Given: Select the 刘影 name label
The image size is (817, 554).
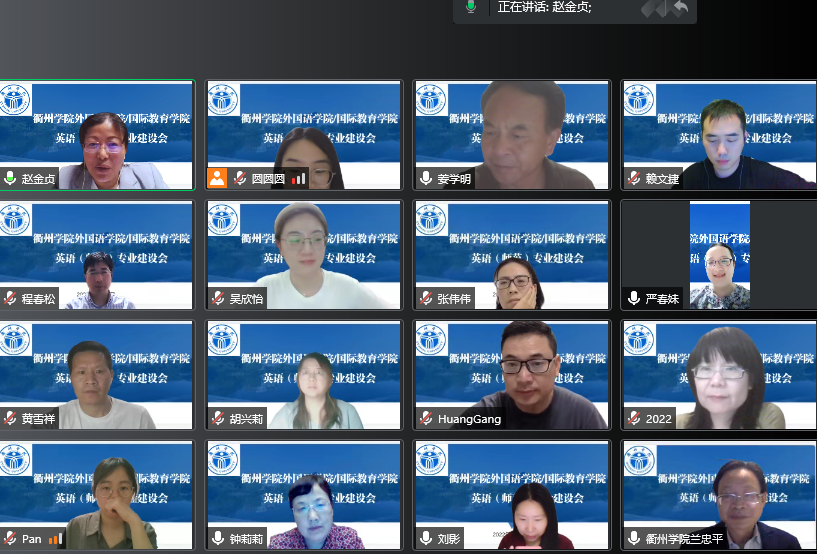Looking at the screenshot, I should tap(449, 539).
